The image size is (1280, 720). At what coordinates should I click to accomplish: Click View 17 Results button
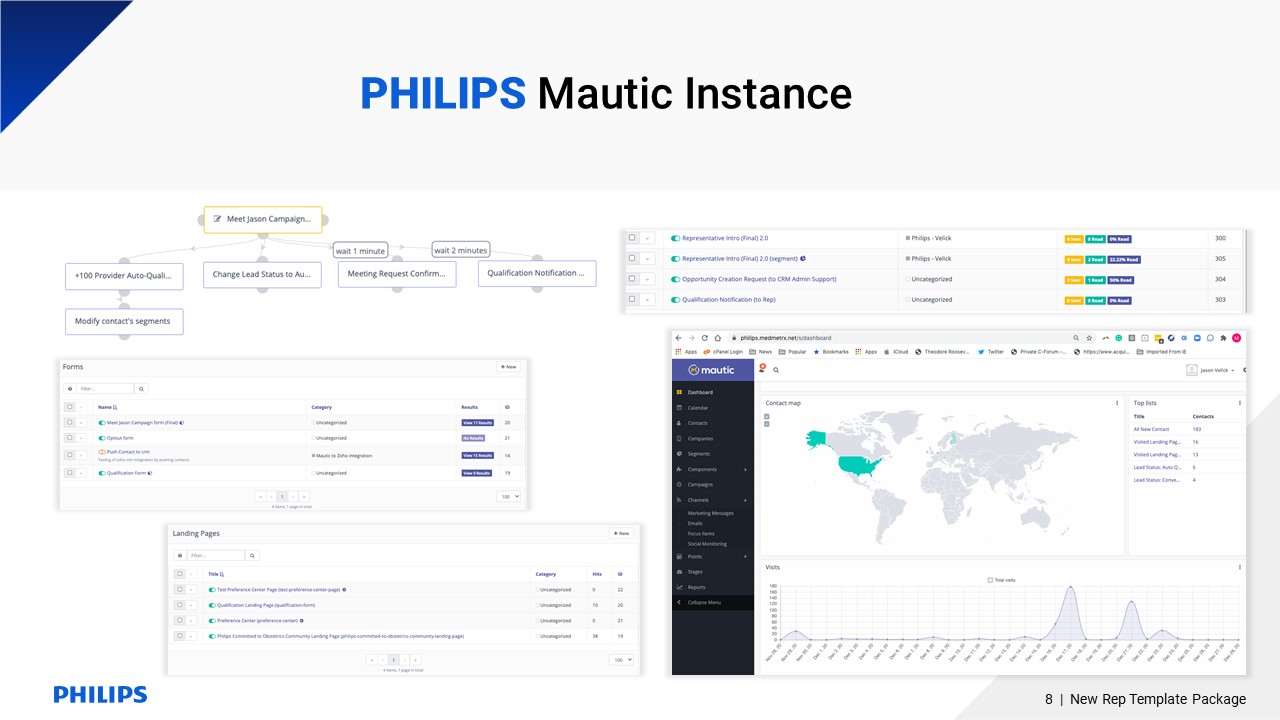click(477, 423)
